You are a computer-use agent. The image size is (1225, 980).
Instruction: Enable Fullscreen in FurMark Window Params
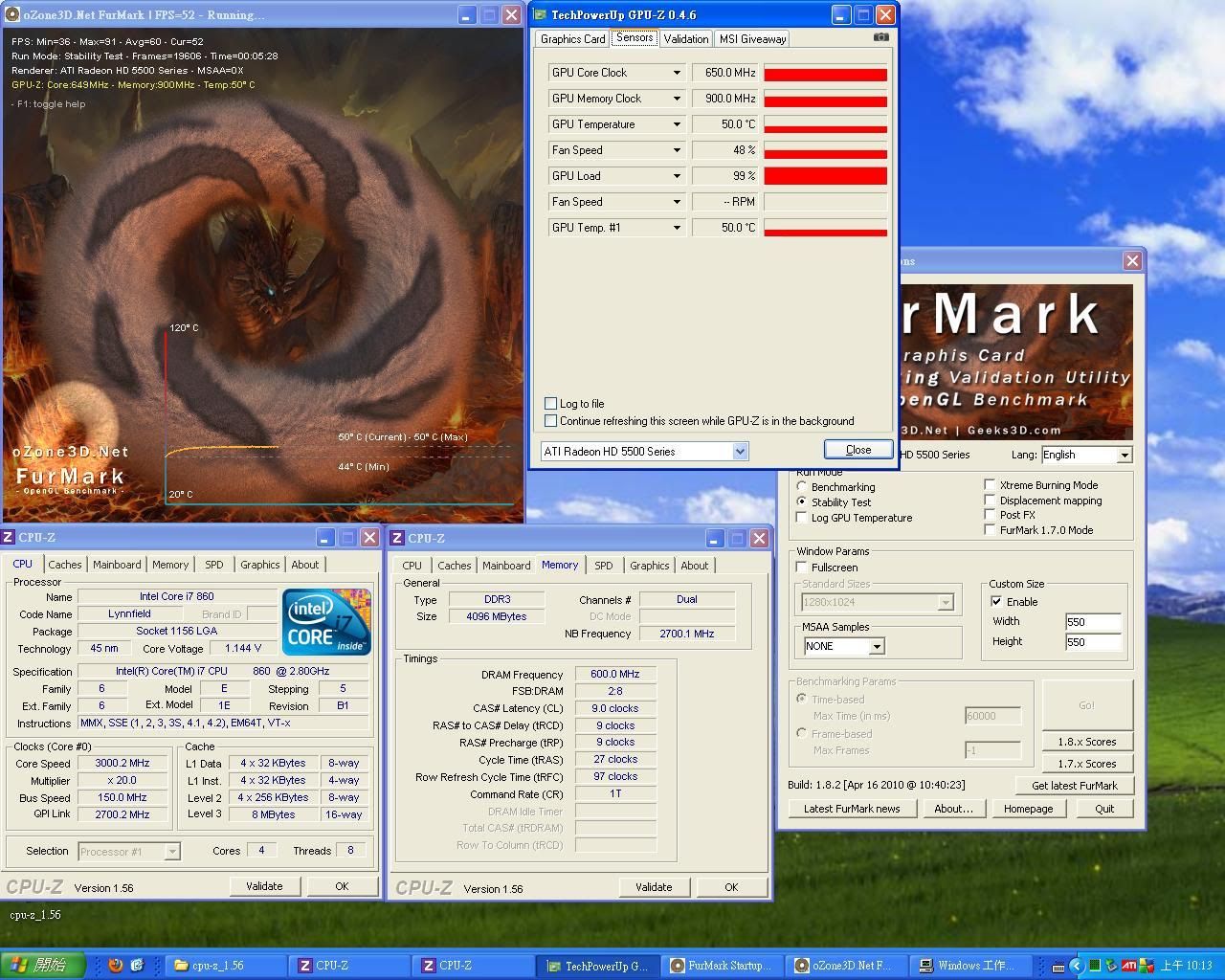pos(802,567)
